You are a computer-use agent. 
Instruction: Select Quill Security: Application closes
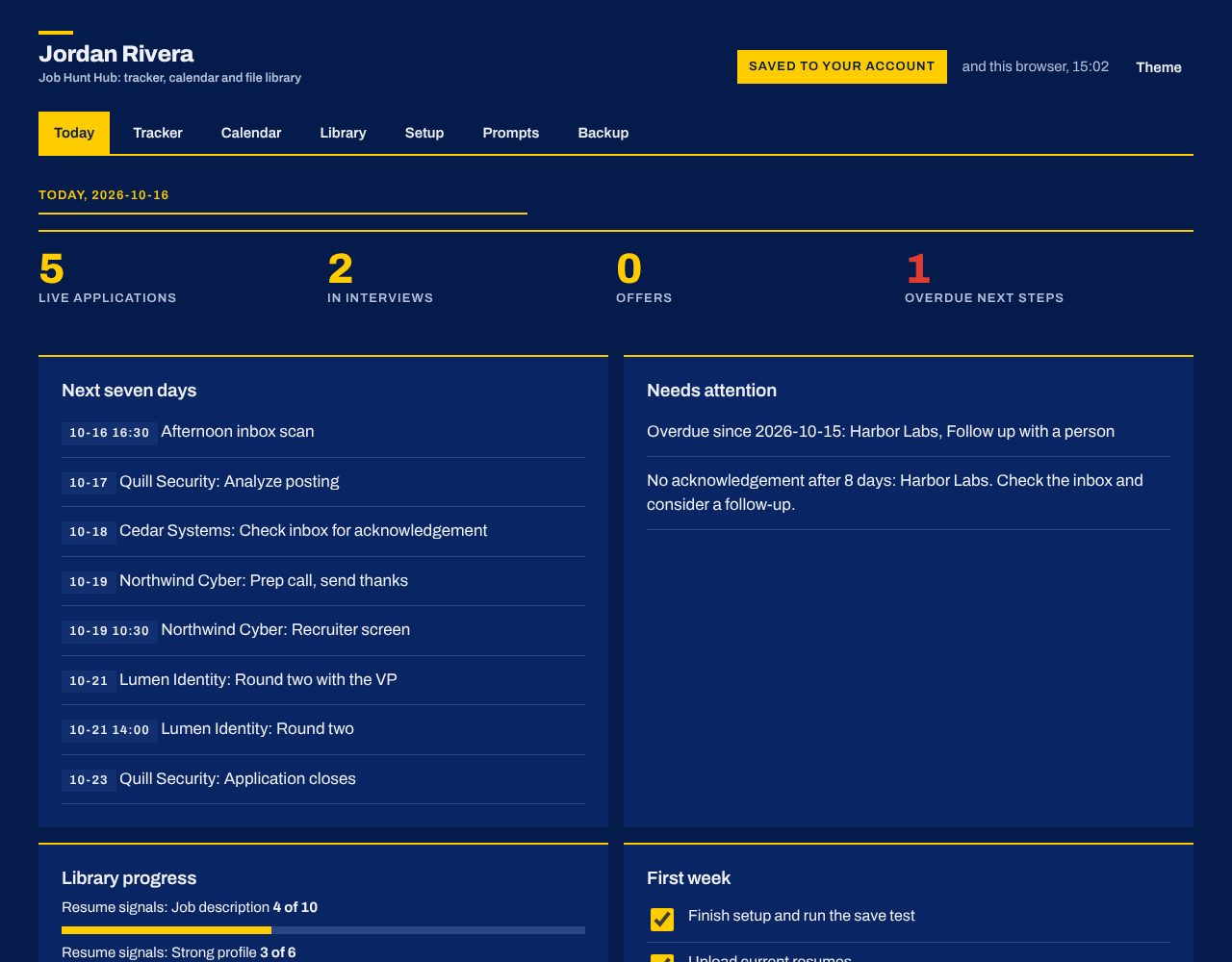tap(323, 779)
